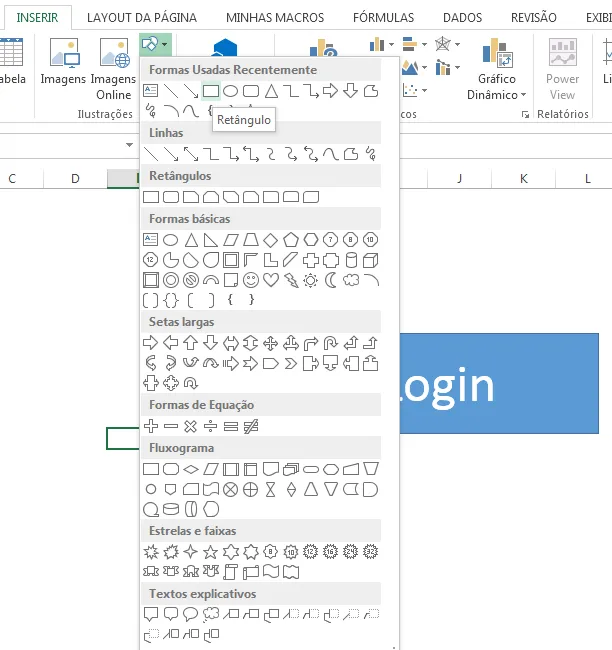This screenshot has width=612, height=650.
Task: Choose the Not Equal equation shape
Action: coord(251,426)
